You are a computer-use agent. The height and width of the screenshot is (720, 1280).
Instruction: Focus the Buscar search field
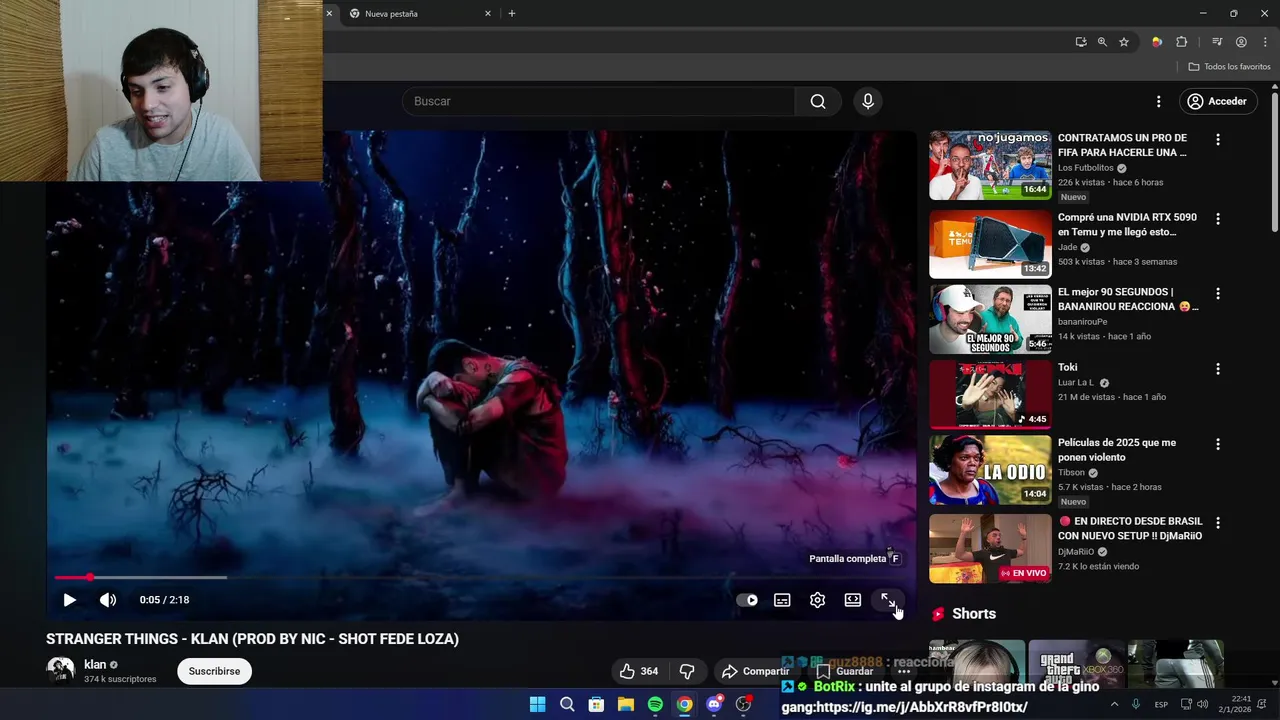coord(598,101)
